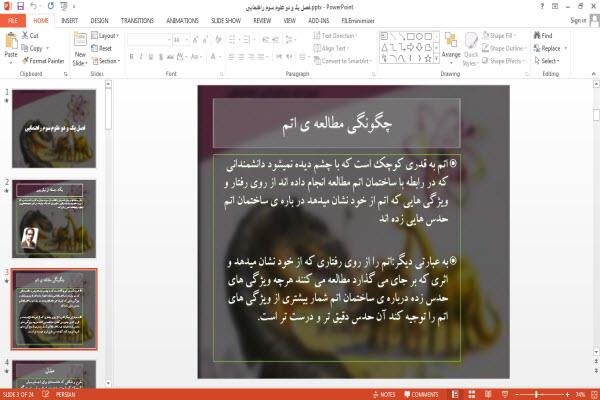Switch to the REVIEW tab

pos(262,21)
